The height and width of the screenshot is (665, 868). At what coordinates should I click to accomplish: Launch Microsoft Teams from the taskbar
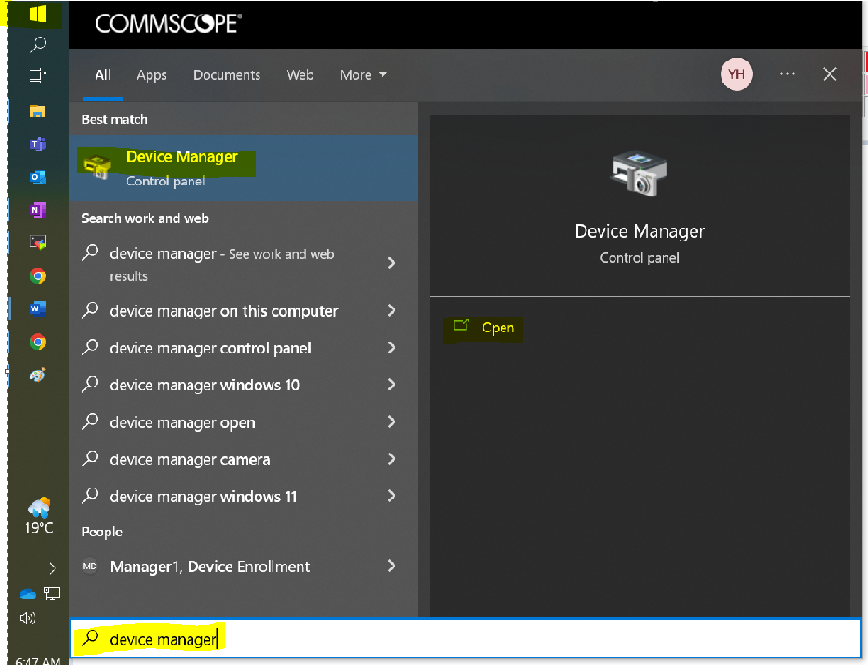click(x=38, y=144)
